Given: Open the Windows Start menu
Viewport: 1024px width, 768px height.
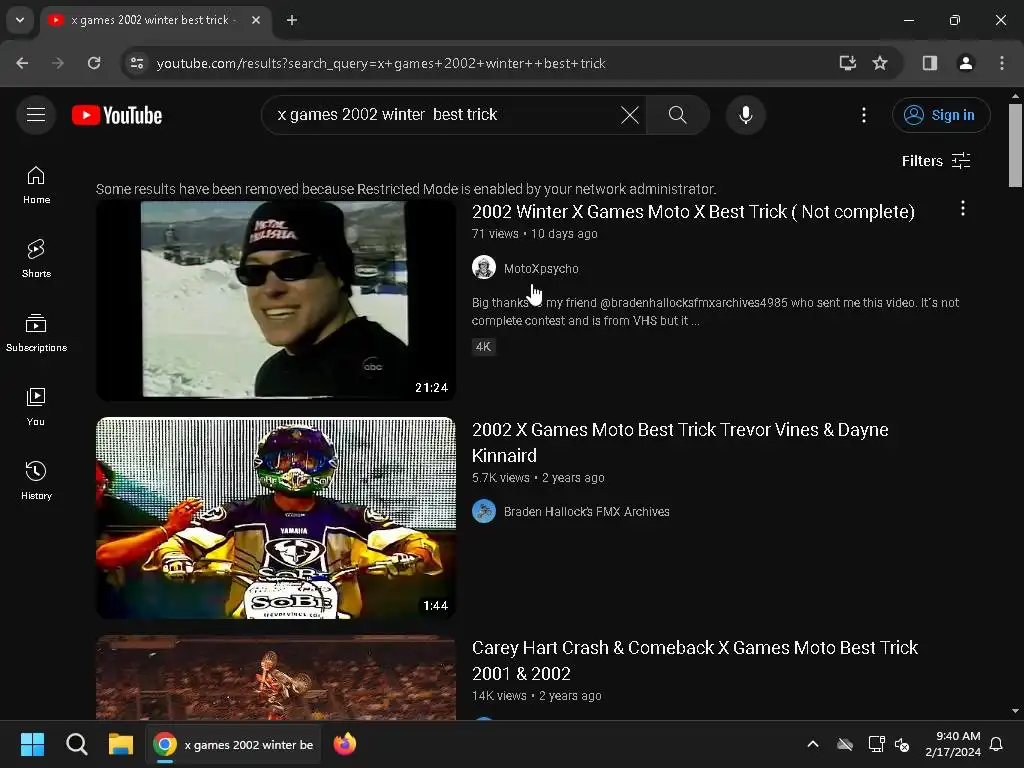Looking at the screenshot, I should [x=32, y=744].
